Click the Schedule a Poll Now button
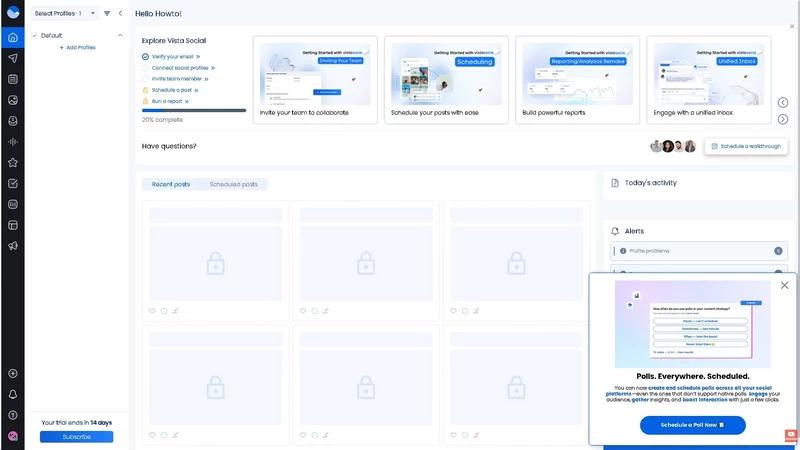 tap(692, 425)
